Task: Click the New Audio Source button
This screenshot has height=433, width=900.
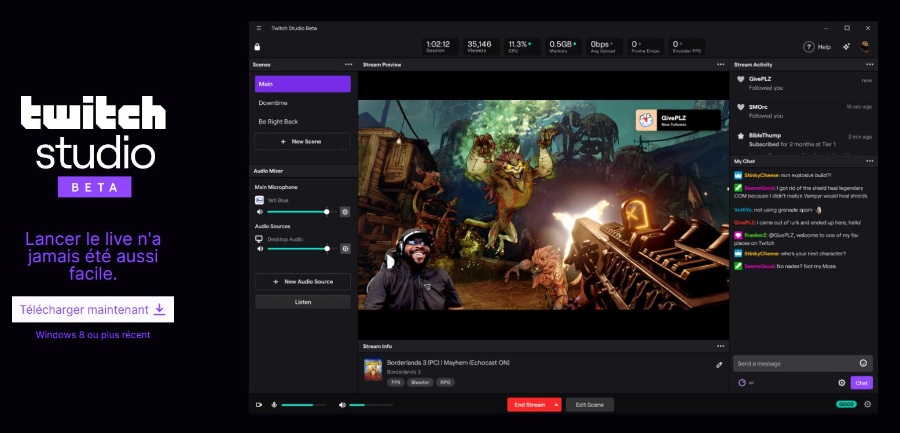Action: click(x=302, y=282)
